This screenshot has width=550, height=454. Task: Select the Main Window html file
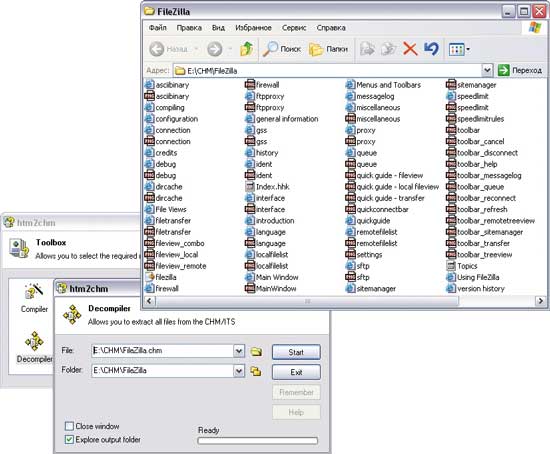272,277
